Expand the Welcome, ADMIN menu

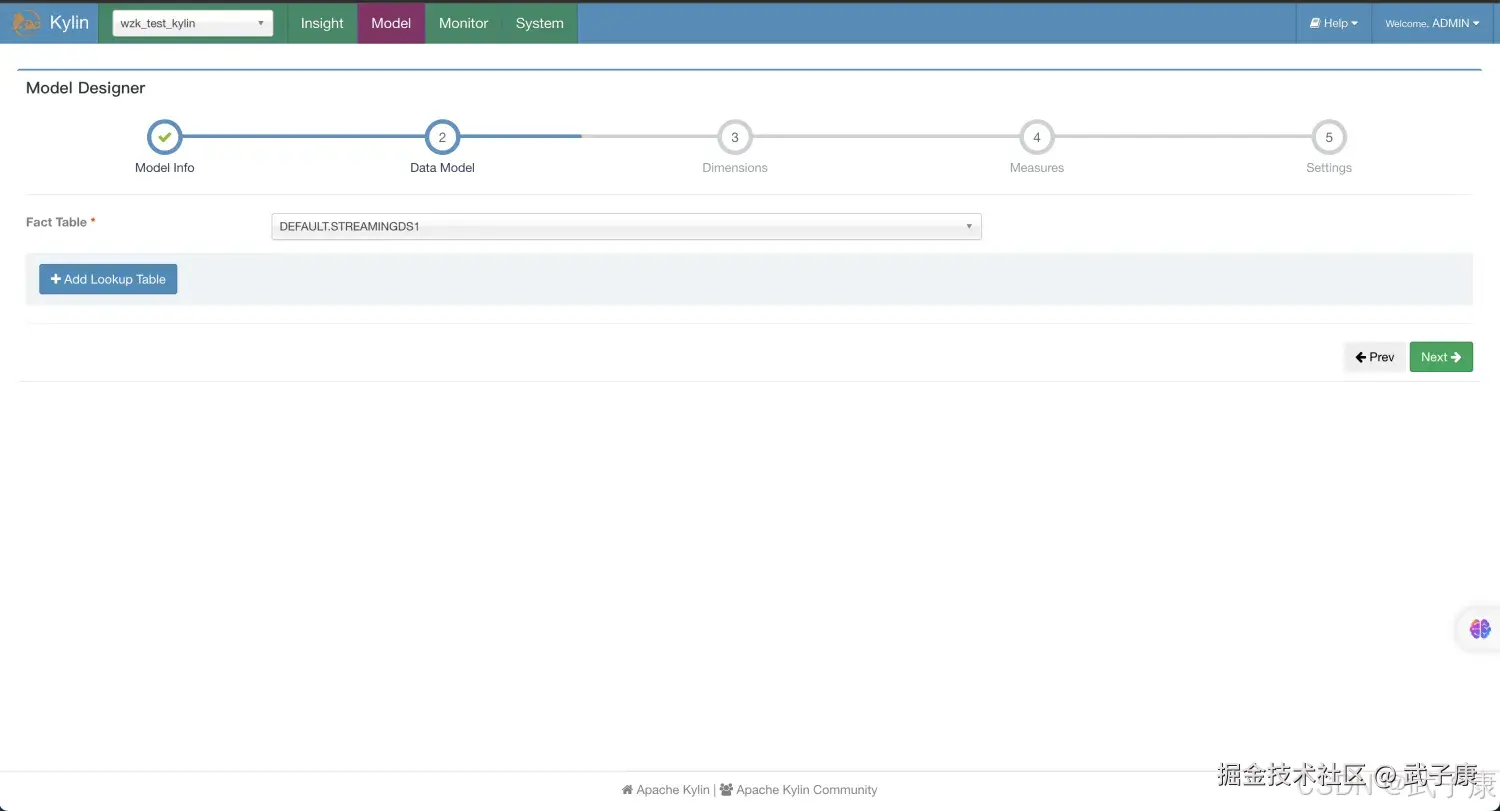tap(1432, 22)
